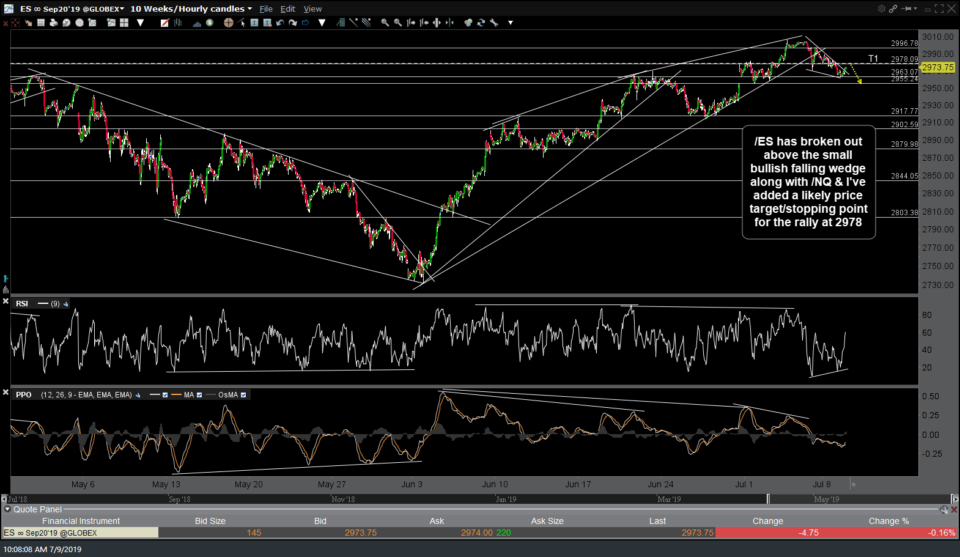Collapse the Quote Panel expander

(x=7, y=509)
